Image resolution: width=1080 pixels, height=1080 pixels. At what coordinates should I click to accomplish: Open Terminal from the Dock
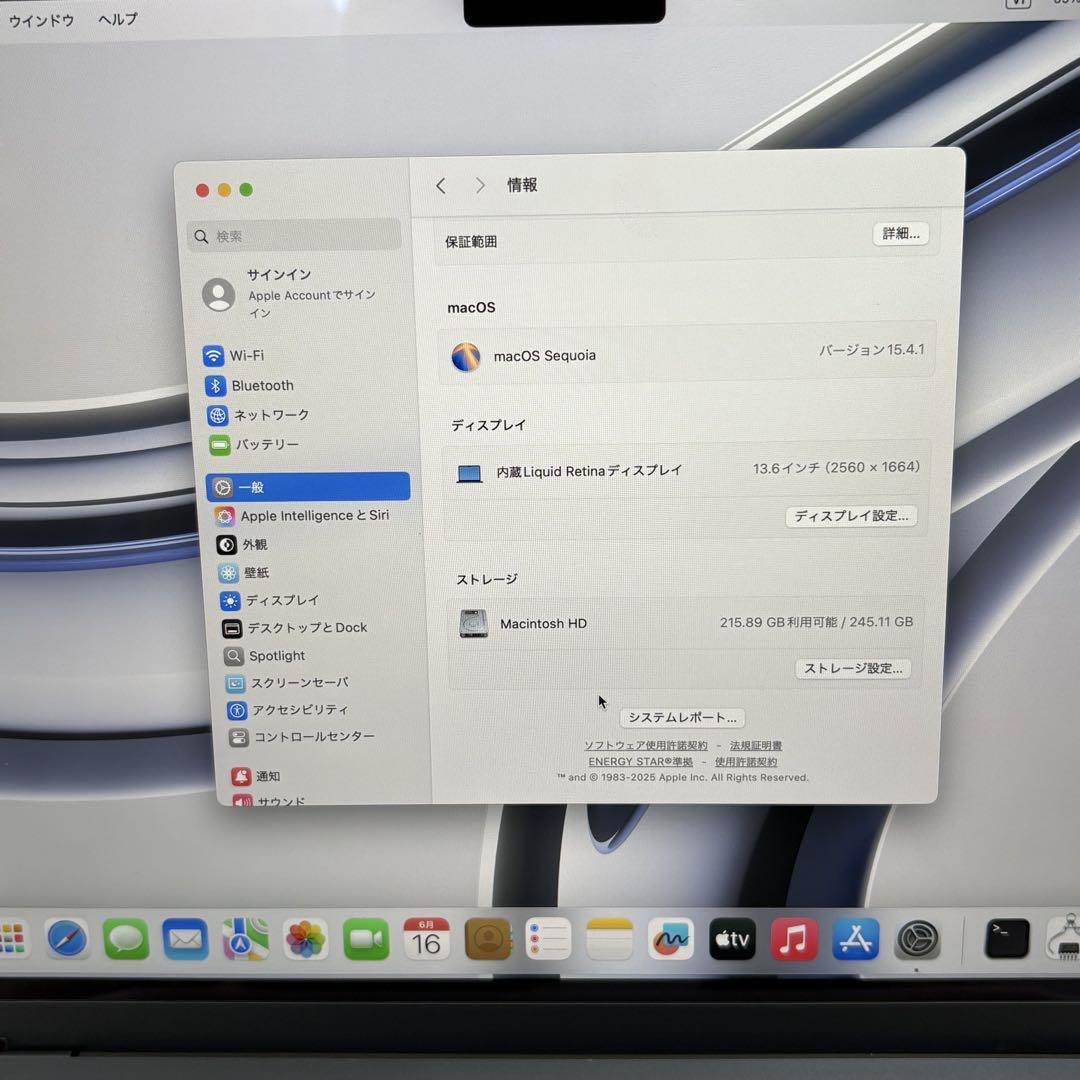tap(1007, 939)
